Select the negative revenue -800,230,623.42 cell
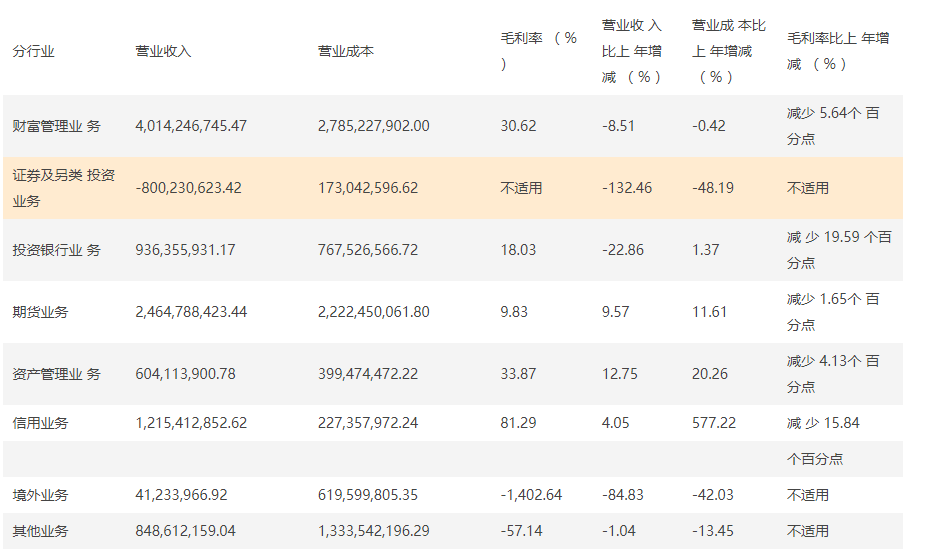Viewport: 925px width, 558px height. [188, 188]
